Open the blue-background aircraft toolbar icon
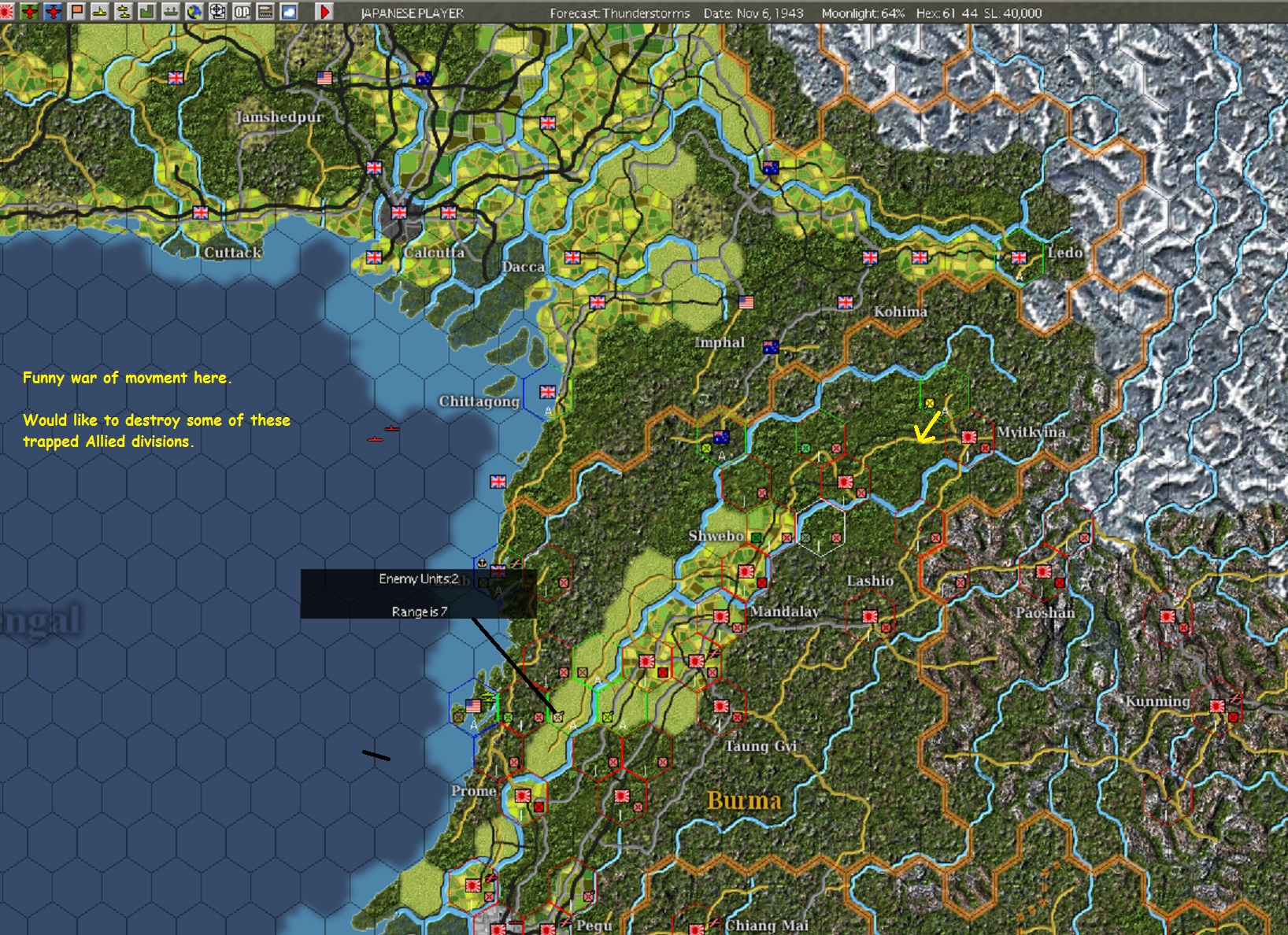Screen dimensions: 1288x935 tap(54, 12)
